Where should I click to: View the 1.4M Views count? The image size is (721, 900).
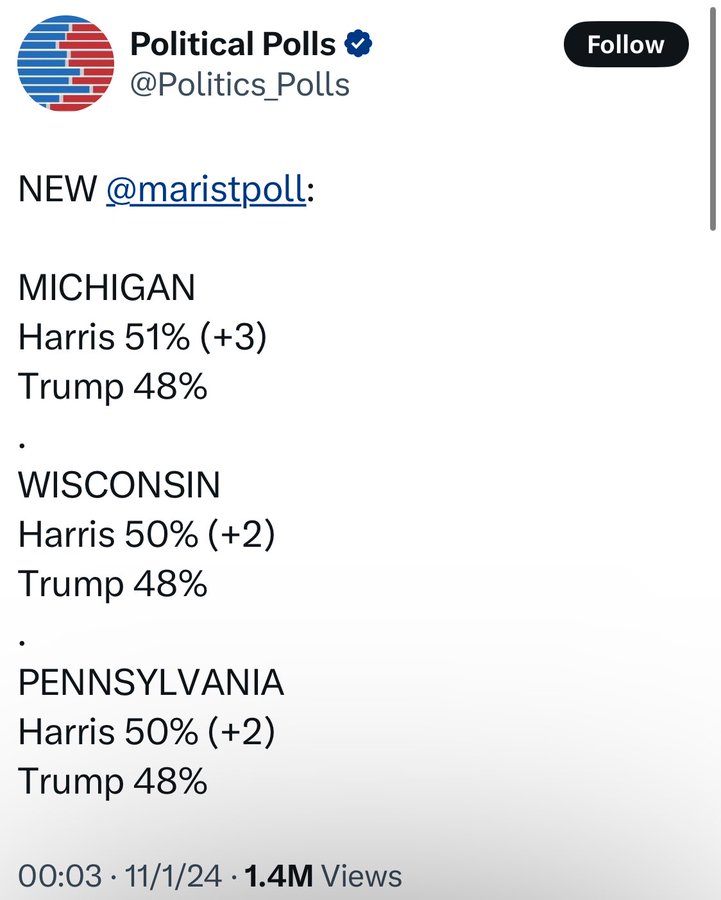coord(323,877)
